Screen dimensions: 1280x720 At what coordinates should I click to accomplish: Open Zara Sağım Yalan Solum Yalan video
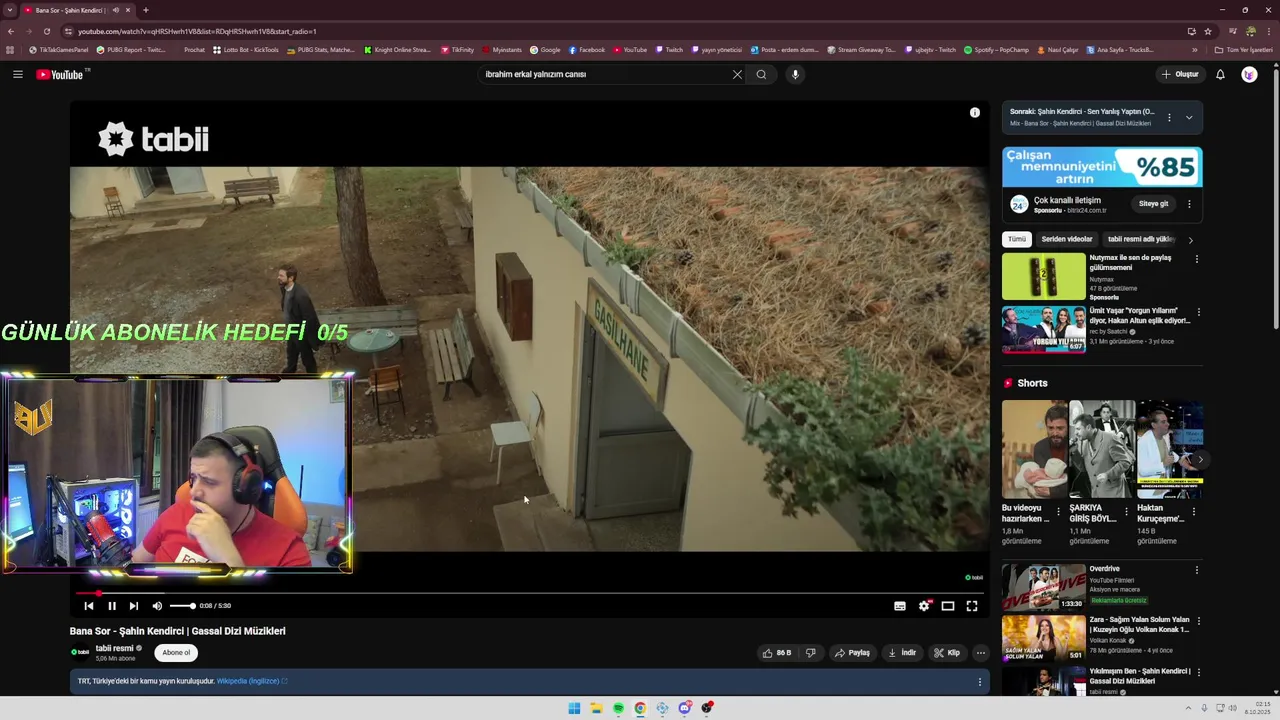pyautogui.click(x=1044, y=638)
